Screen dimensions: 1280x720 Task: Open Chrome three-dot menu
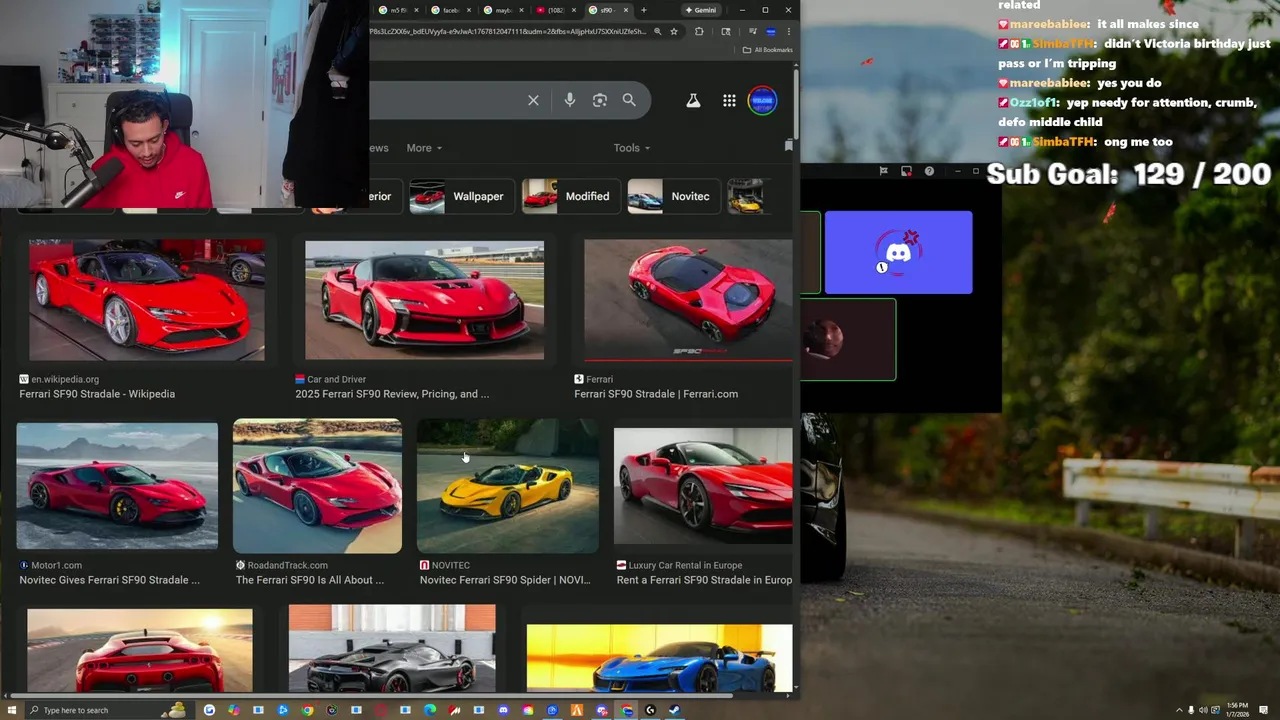point(789,31)
